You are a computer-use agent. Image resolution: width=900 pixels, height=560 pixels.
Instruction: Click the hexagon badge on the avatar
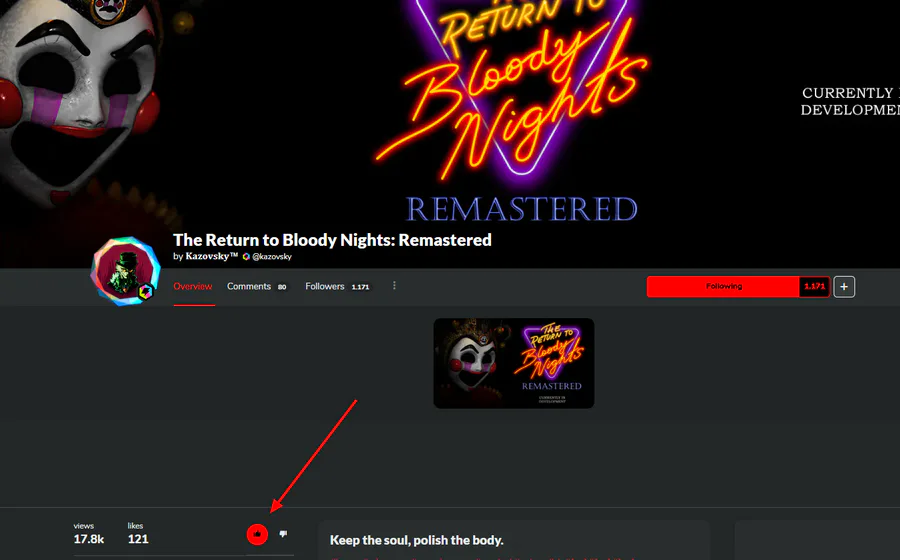[146, 292]
